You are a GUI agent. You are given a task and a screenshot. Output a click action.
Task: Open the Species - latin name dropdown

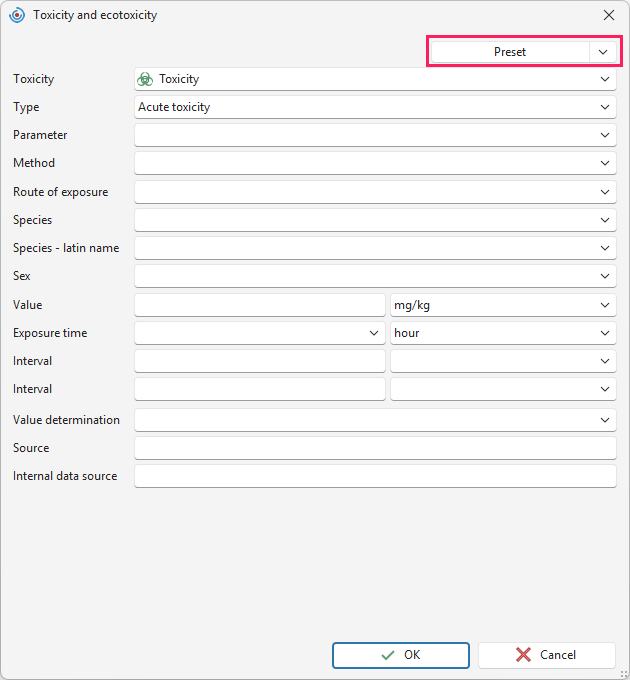(x=375, y=248)
